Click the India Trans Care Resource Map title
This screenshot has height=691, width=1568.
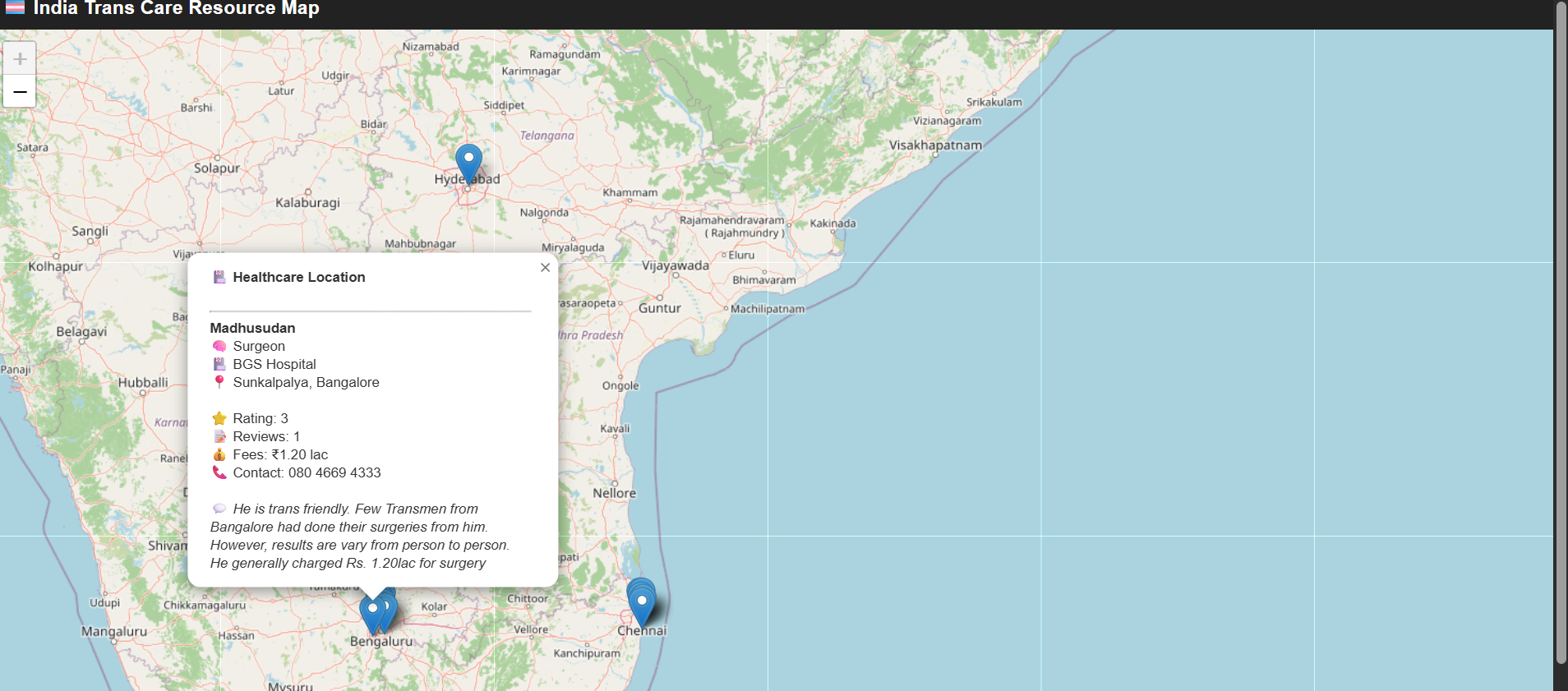point(176,8)
